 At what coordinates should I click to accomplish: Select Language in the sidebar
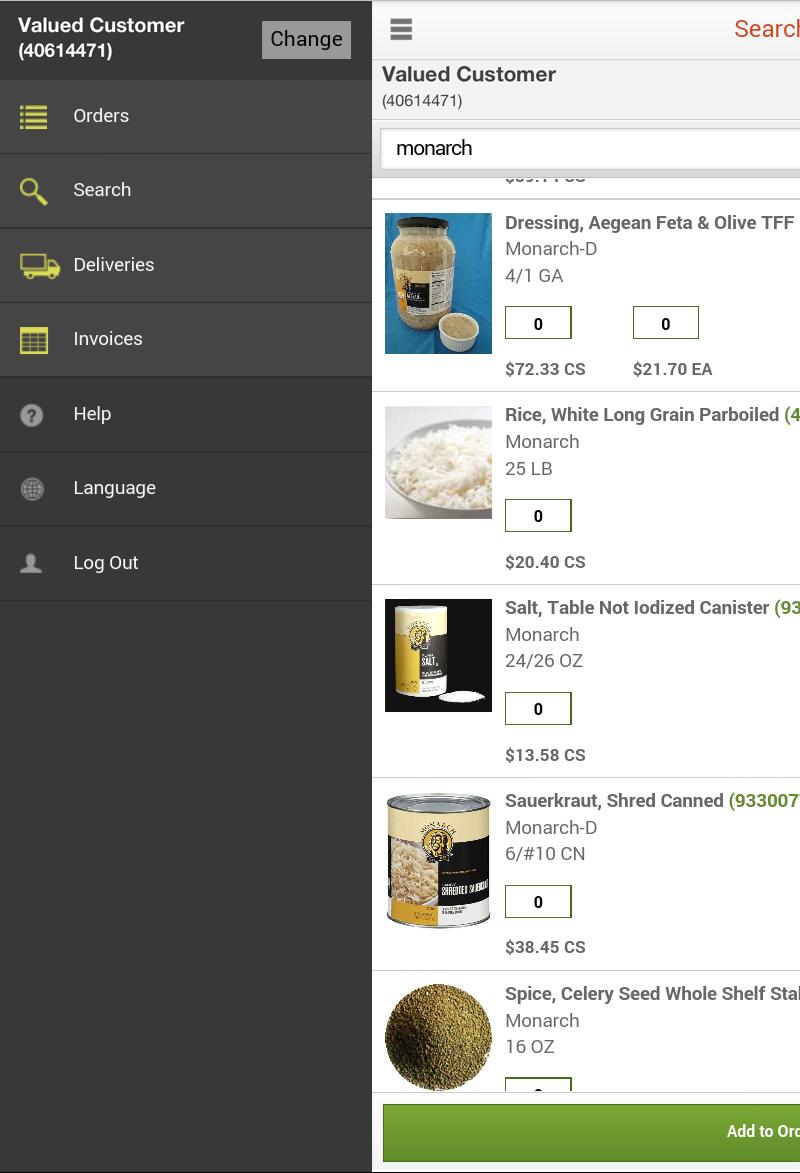click(x=186, y=489)
